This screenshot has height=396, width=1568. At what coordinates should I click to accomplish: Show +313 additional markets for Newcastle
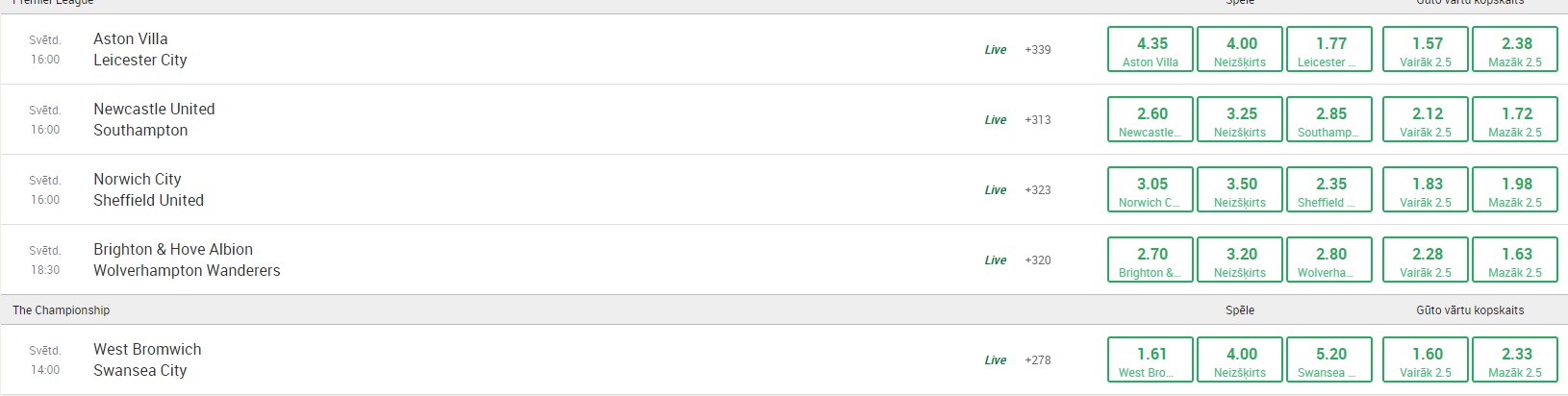pos(1038,120)
